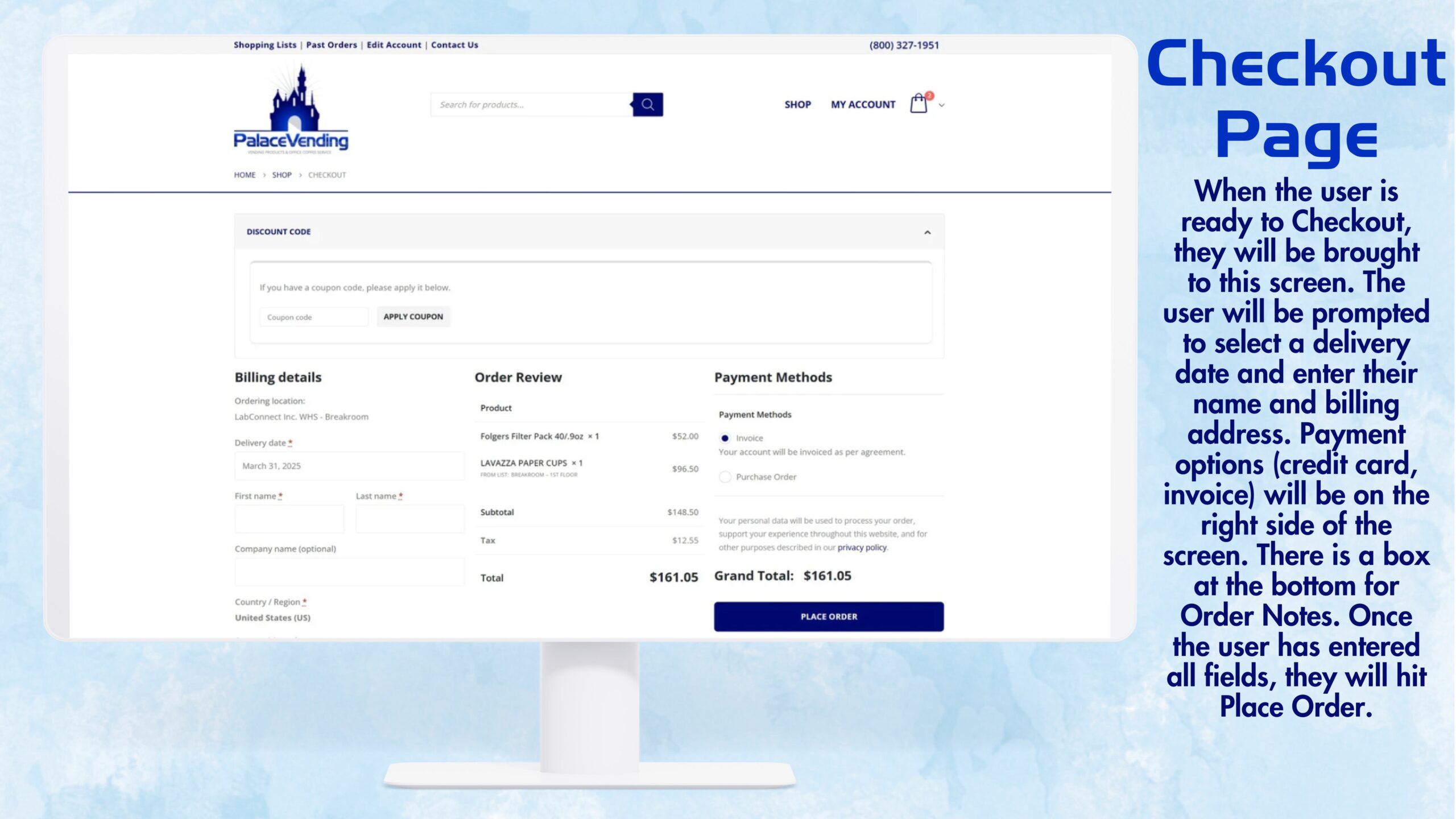Open the SHOP menu
1456x819 pixels.
click(797, 105)
